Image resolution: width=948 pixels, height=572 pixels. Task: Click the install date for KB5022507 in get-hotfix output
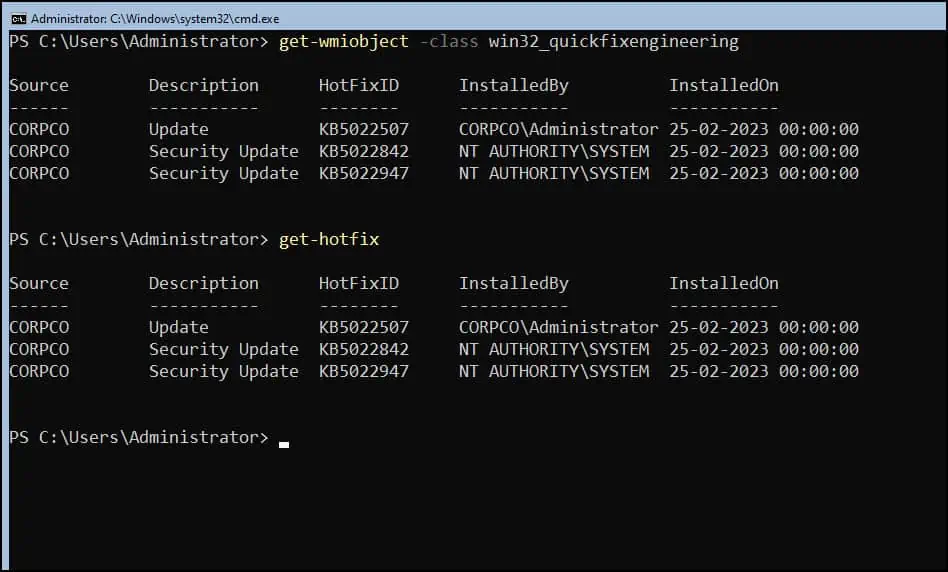[x=764, y=328]
